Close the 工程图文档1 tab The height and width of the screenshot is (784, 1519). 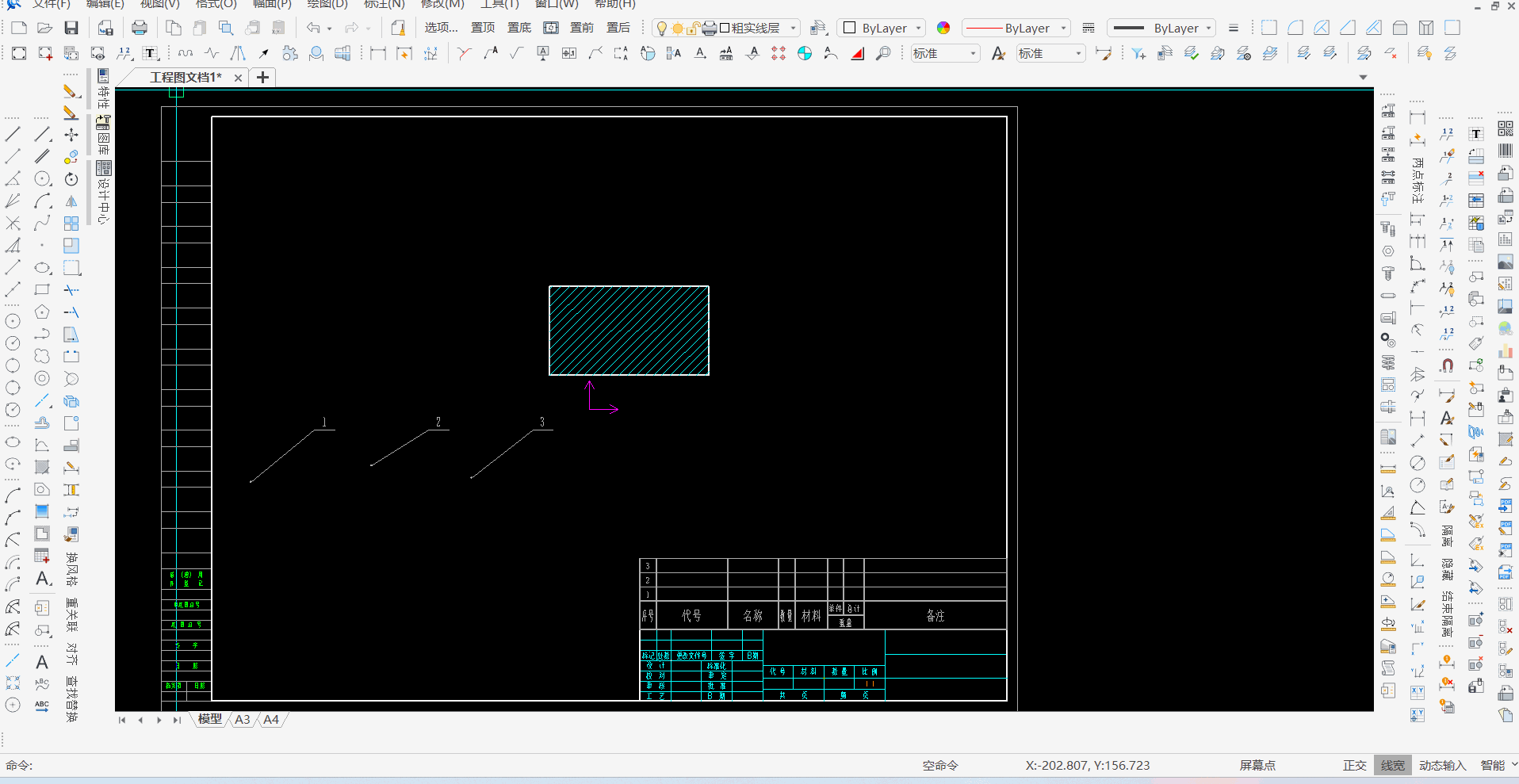tap(238, 78)
